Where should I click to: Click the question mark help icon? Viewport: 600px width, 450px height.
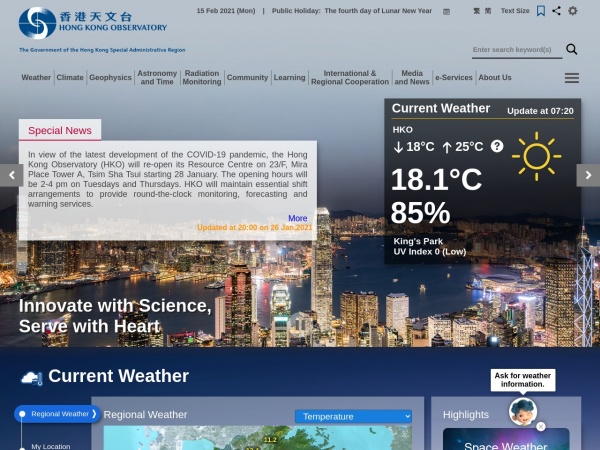click(x=497, y=146)
